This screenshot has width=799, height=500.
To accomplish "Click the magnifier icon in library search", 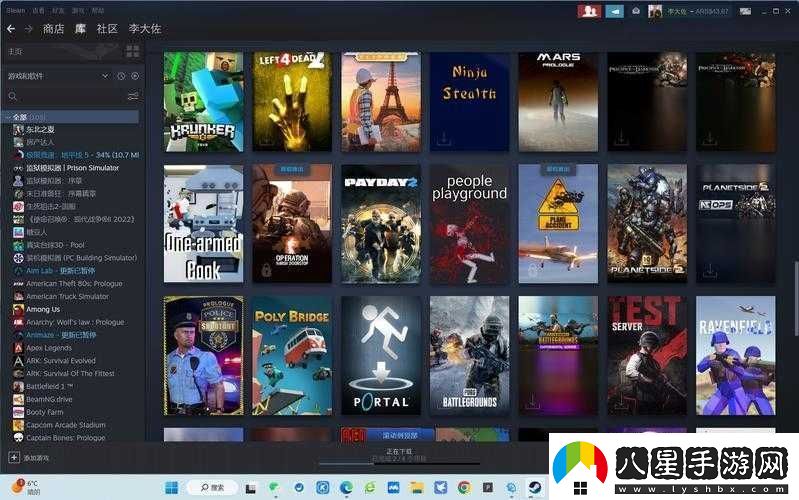I will coord(13,96).
